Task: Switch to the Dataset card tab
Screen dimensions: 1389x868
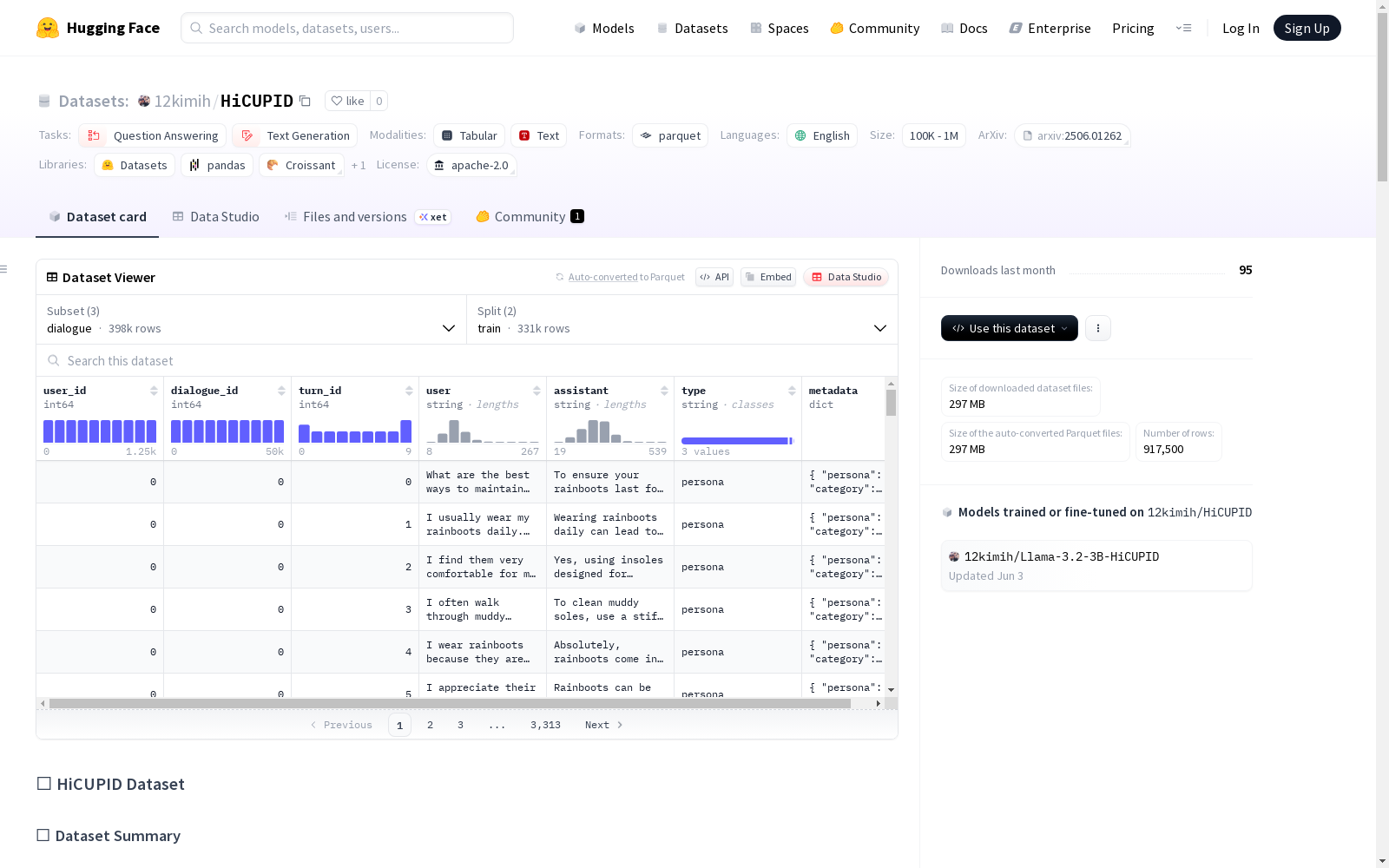Action: 97,217
